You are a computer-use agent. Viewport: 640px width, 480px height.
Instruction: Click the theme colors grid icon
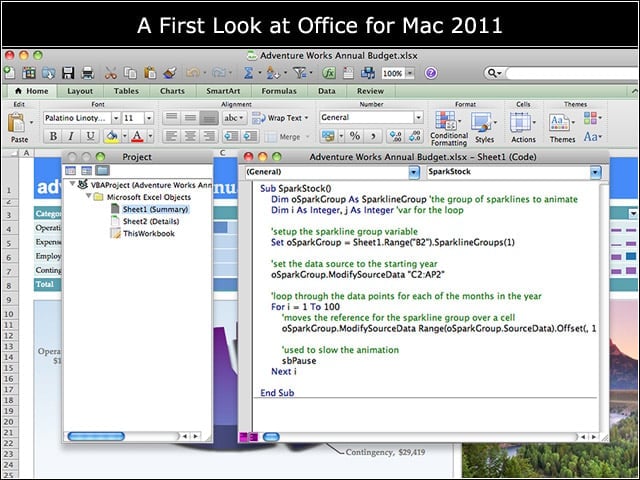[x=590, y=118]
